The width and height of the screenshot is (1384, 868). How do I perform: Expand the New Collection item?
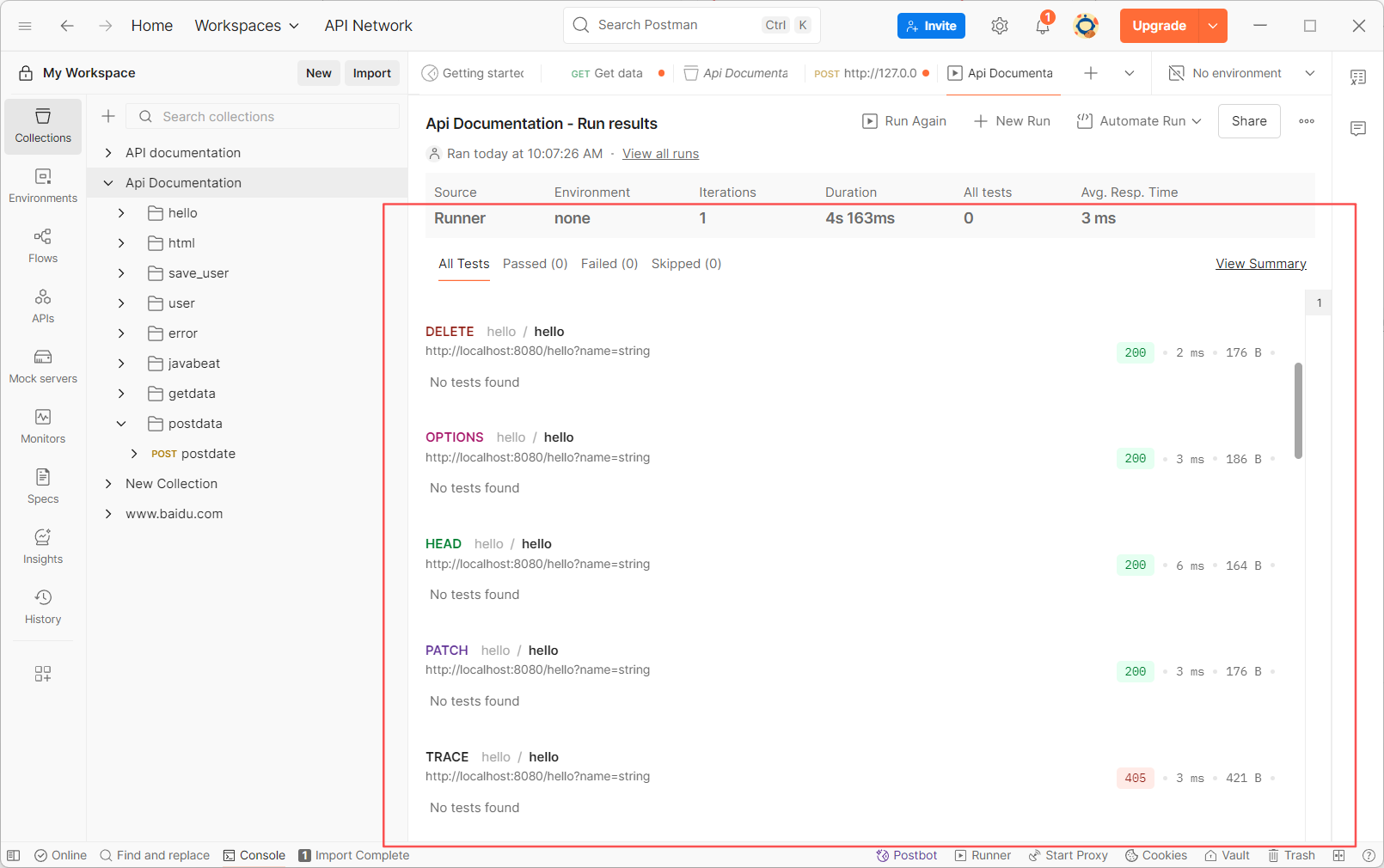(108, 484)
